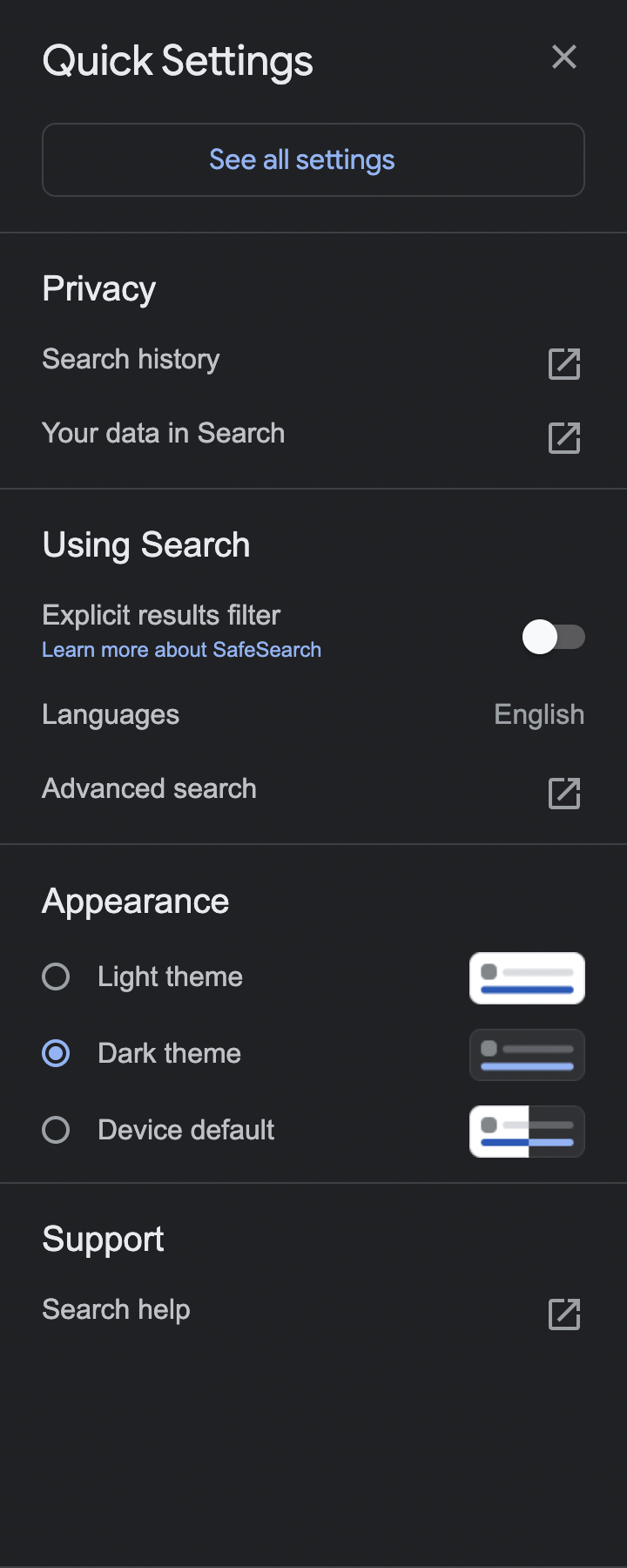Click the Search help entry
Image resolution: width=627 pixels, height=1568 pixels.
[116, 1309]
